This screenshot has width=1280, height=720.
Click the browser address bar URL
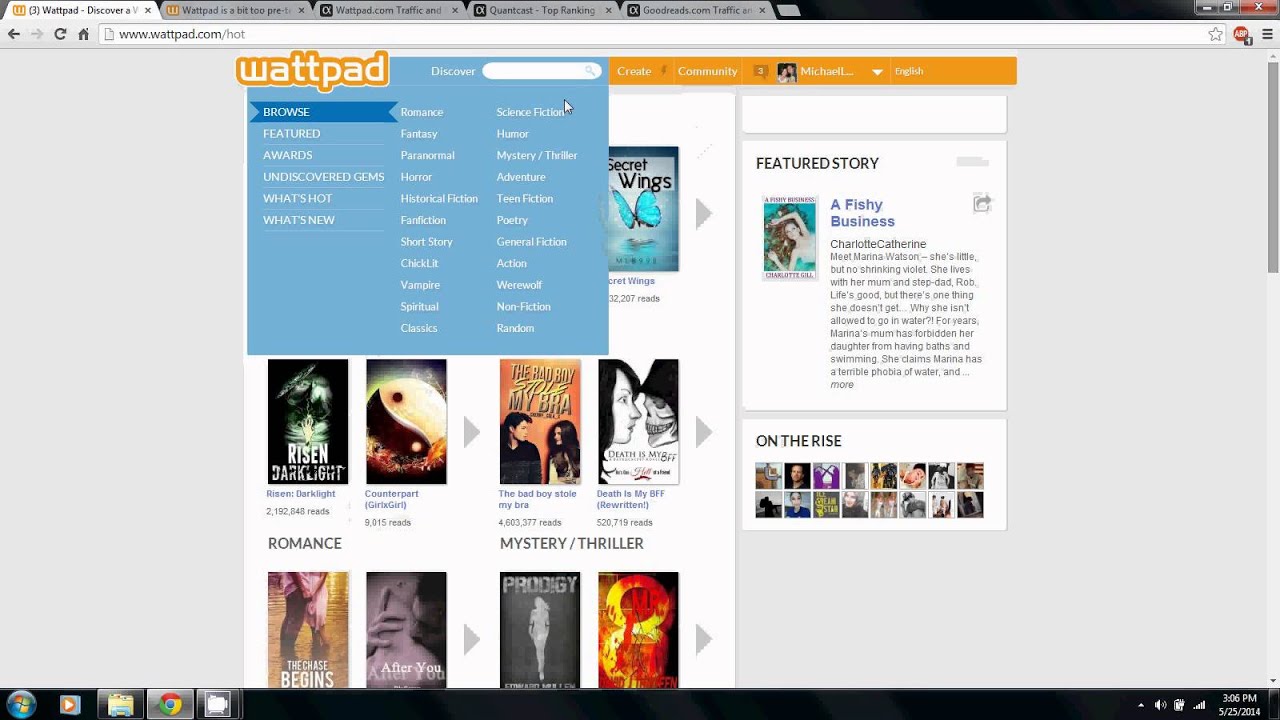pos(182,34)
